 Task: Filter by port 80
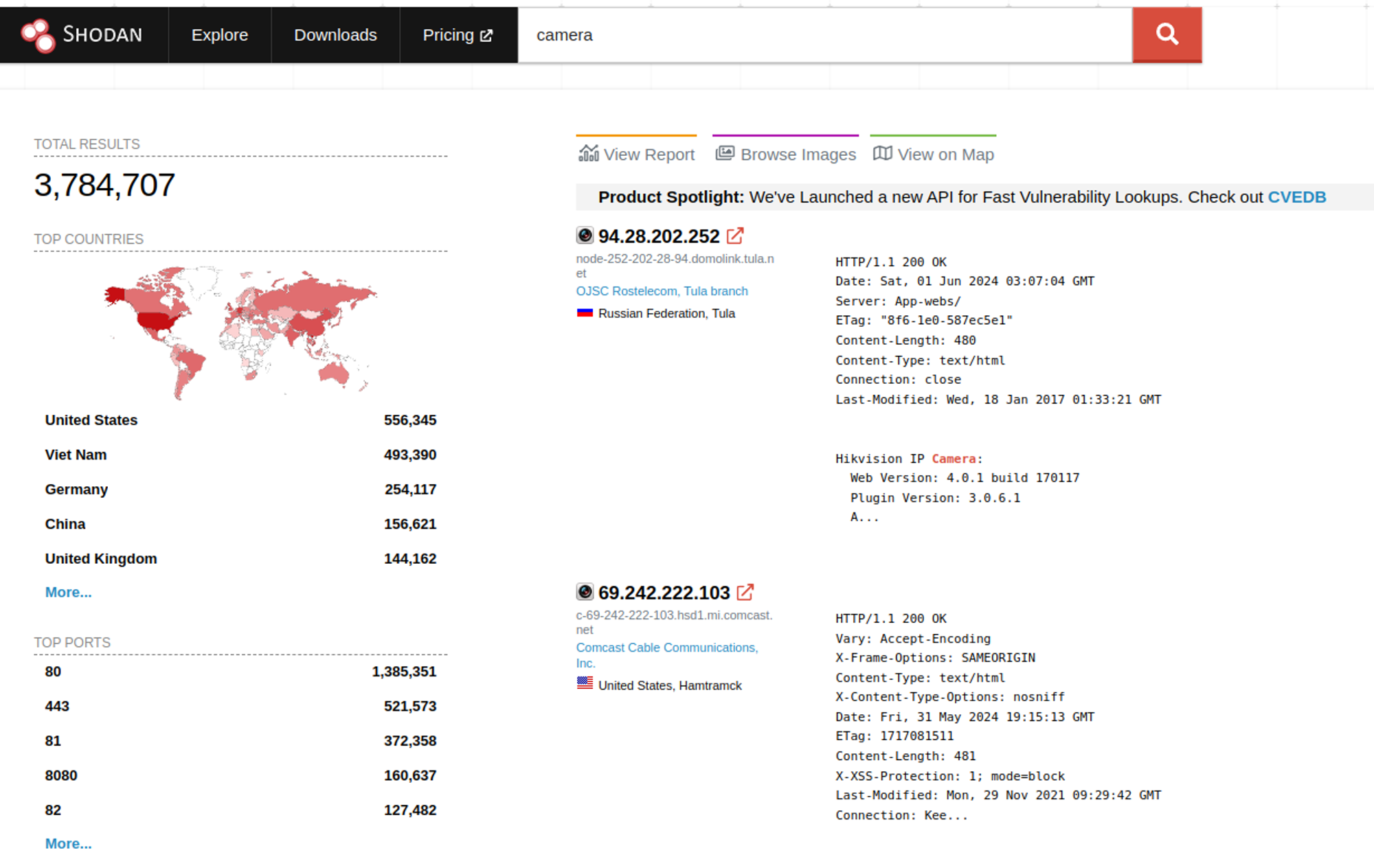tap(240, 672)
